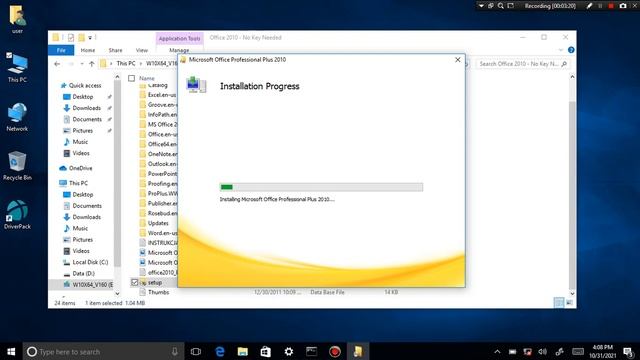
Task: Open the command prompt taskbar icon
Action: [311, 351]
